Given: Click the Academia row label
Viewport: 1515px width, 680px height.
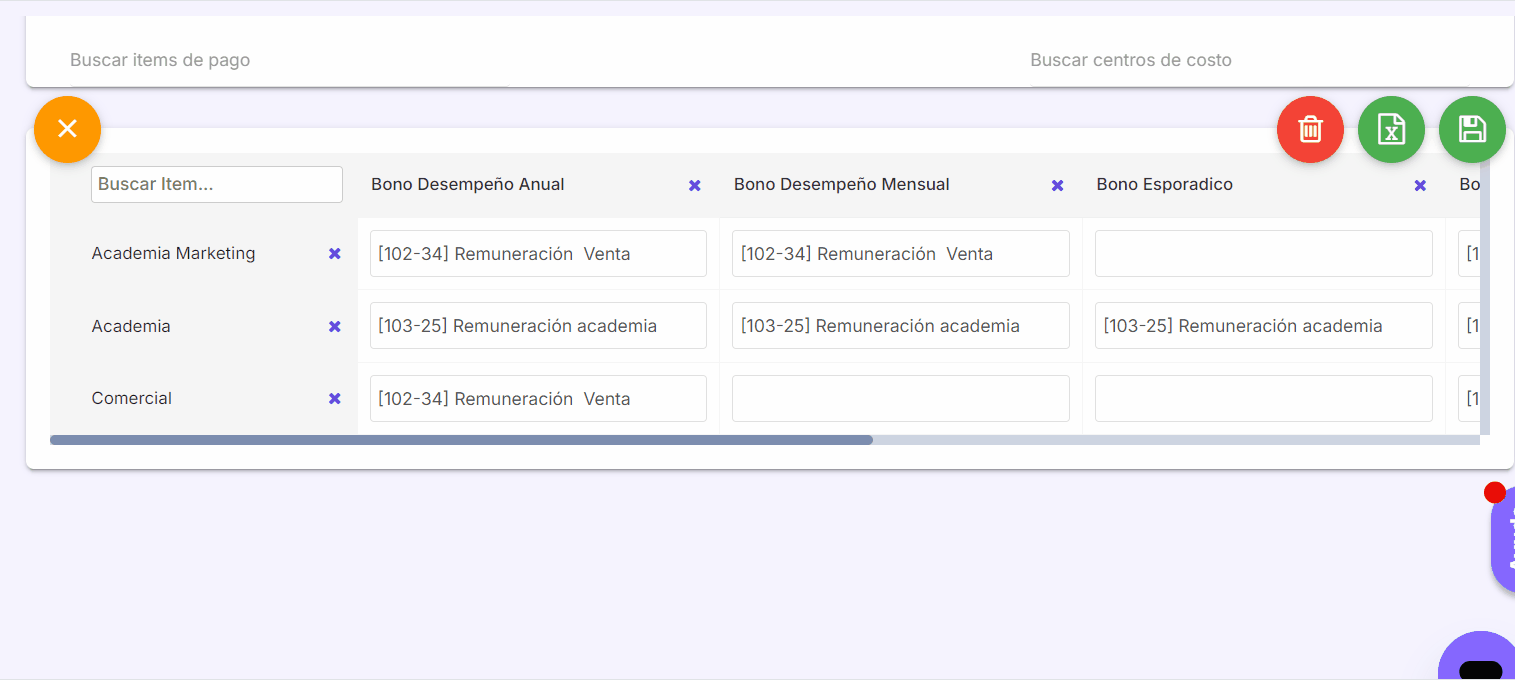Looking at the screenshot, I should click(x=131, y=326).
